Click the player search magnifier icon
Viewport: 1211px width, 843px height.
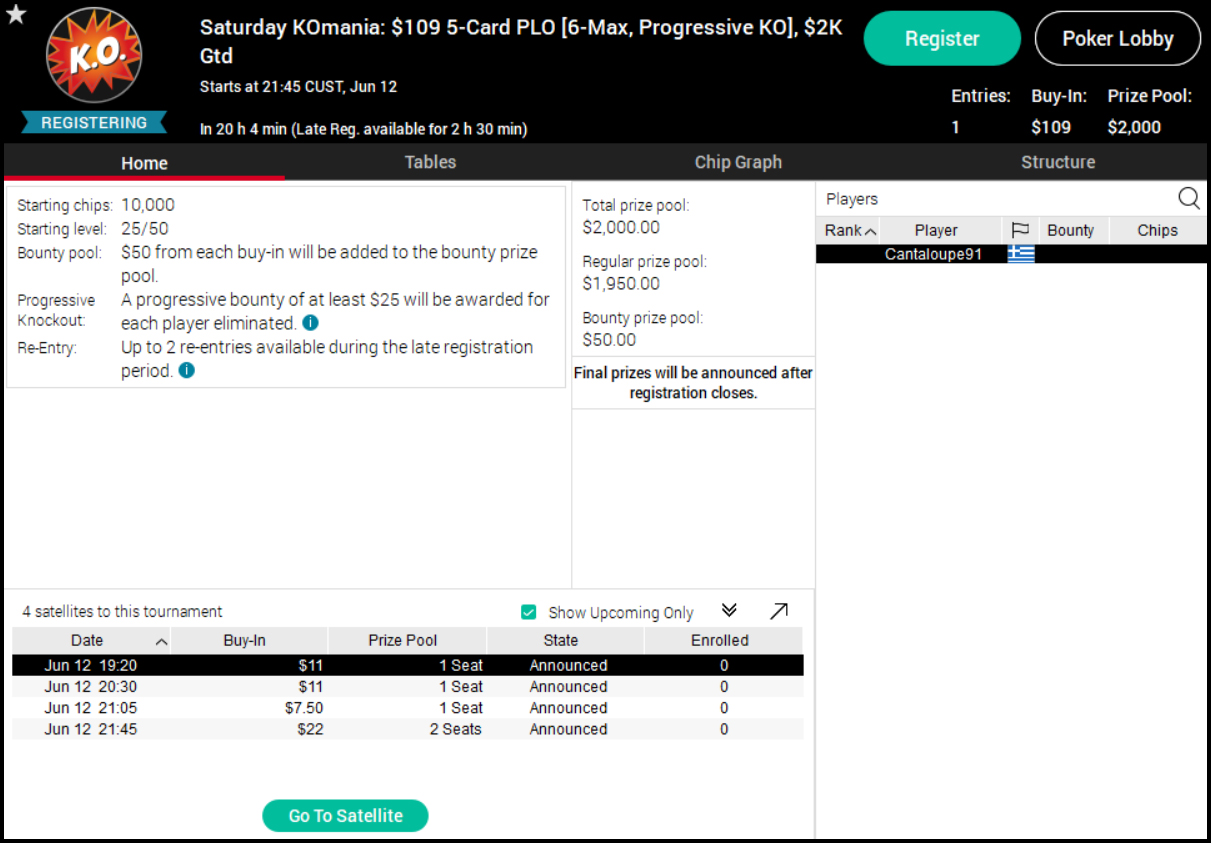click(x=1188, y=198)
